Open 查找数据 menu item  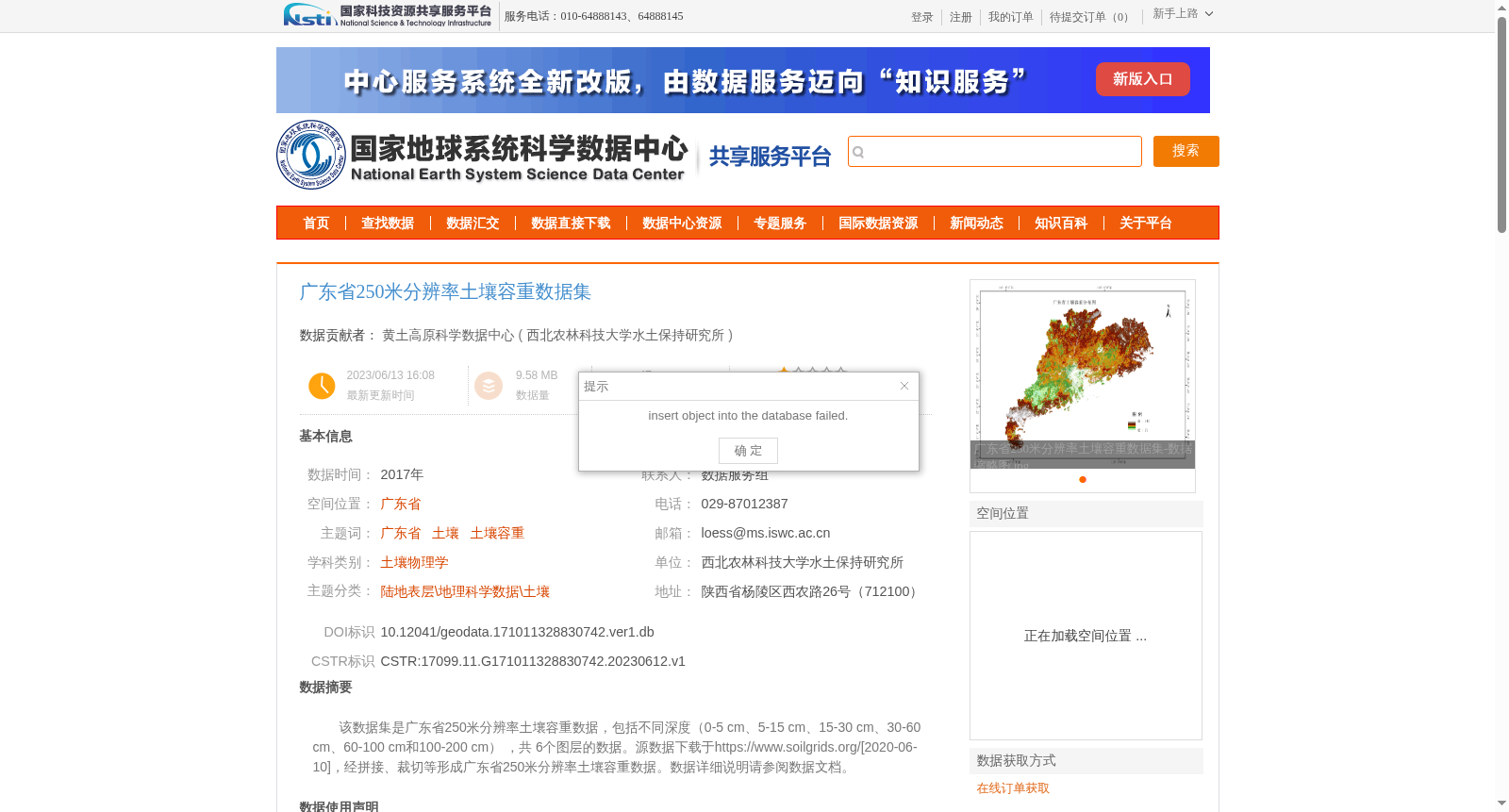(x=388, y=224)
